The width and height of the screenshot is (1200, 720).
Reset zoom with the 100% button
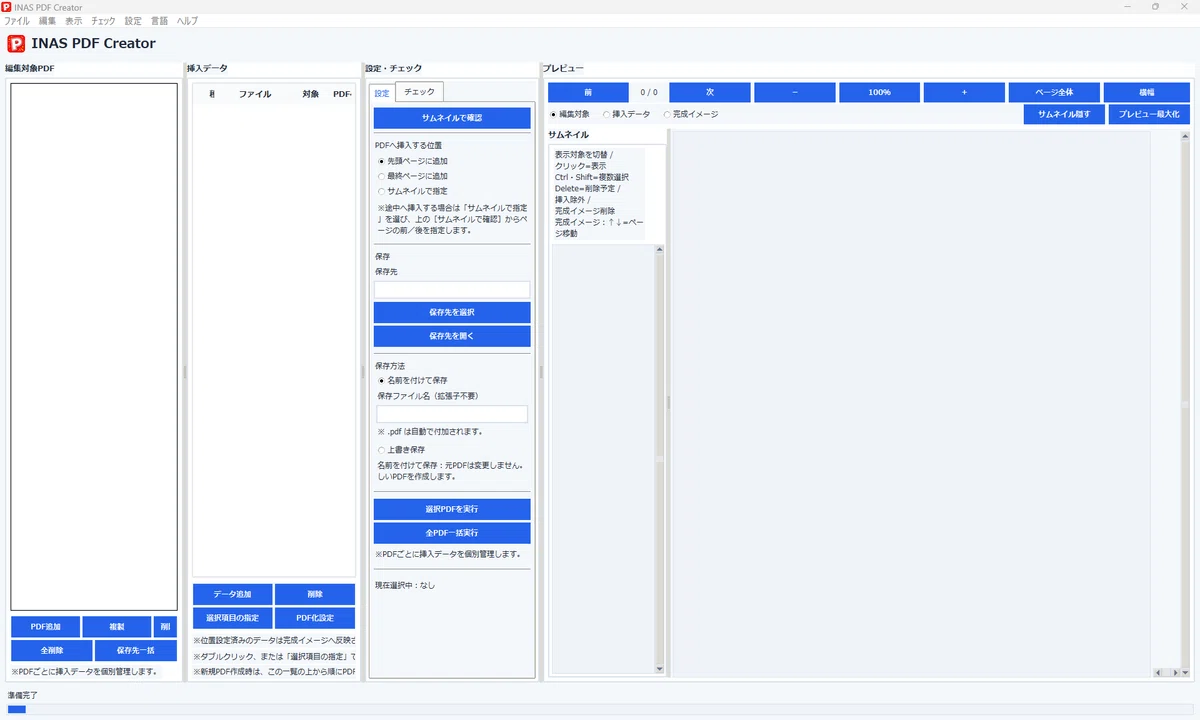pyautogui.click(x=879, y=92)
